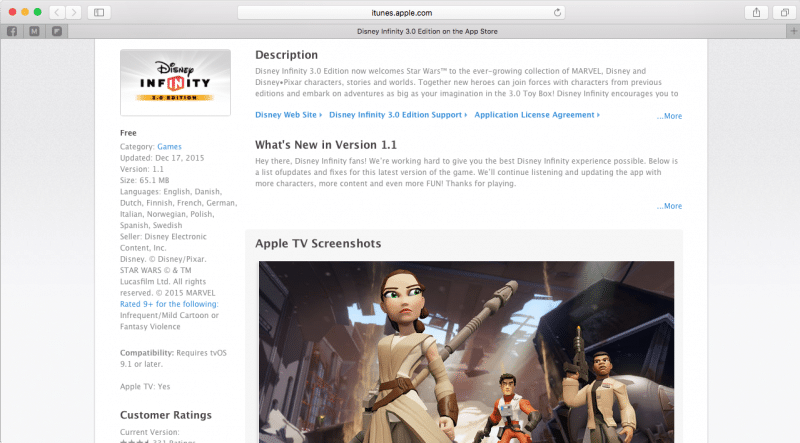The image size is (800, 443).
Task: Click the Apple TV screenshot of Rey
Action: click(466, 351)
